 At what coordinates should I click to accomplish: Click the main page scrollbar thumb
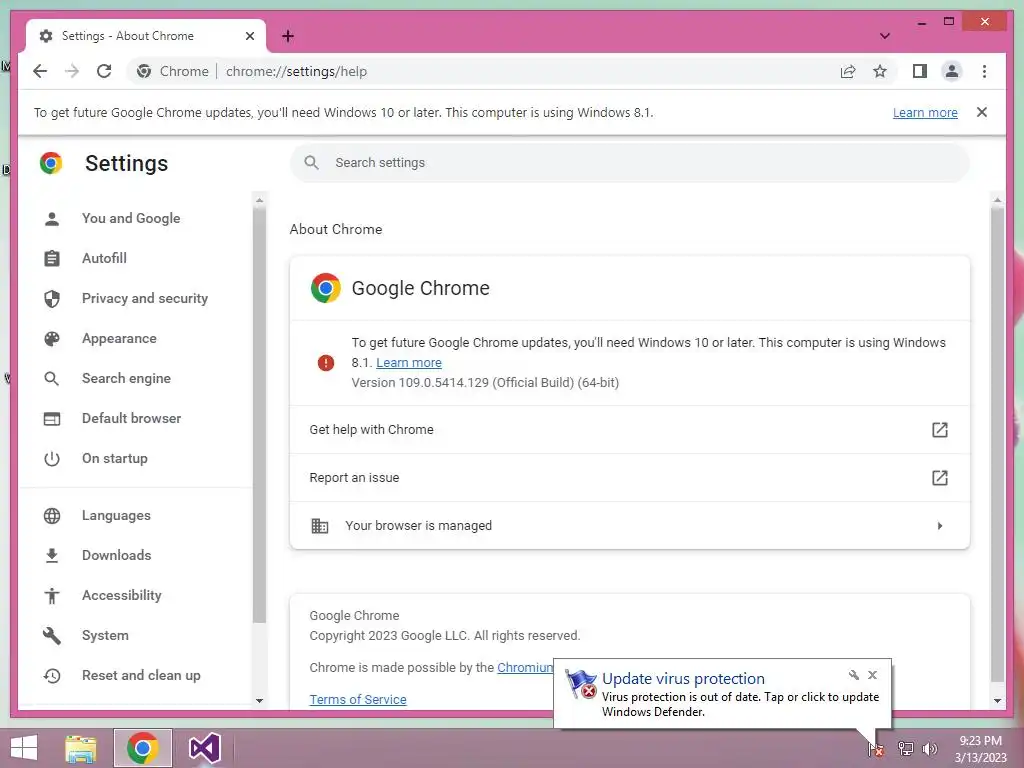click(997, 444)
